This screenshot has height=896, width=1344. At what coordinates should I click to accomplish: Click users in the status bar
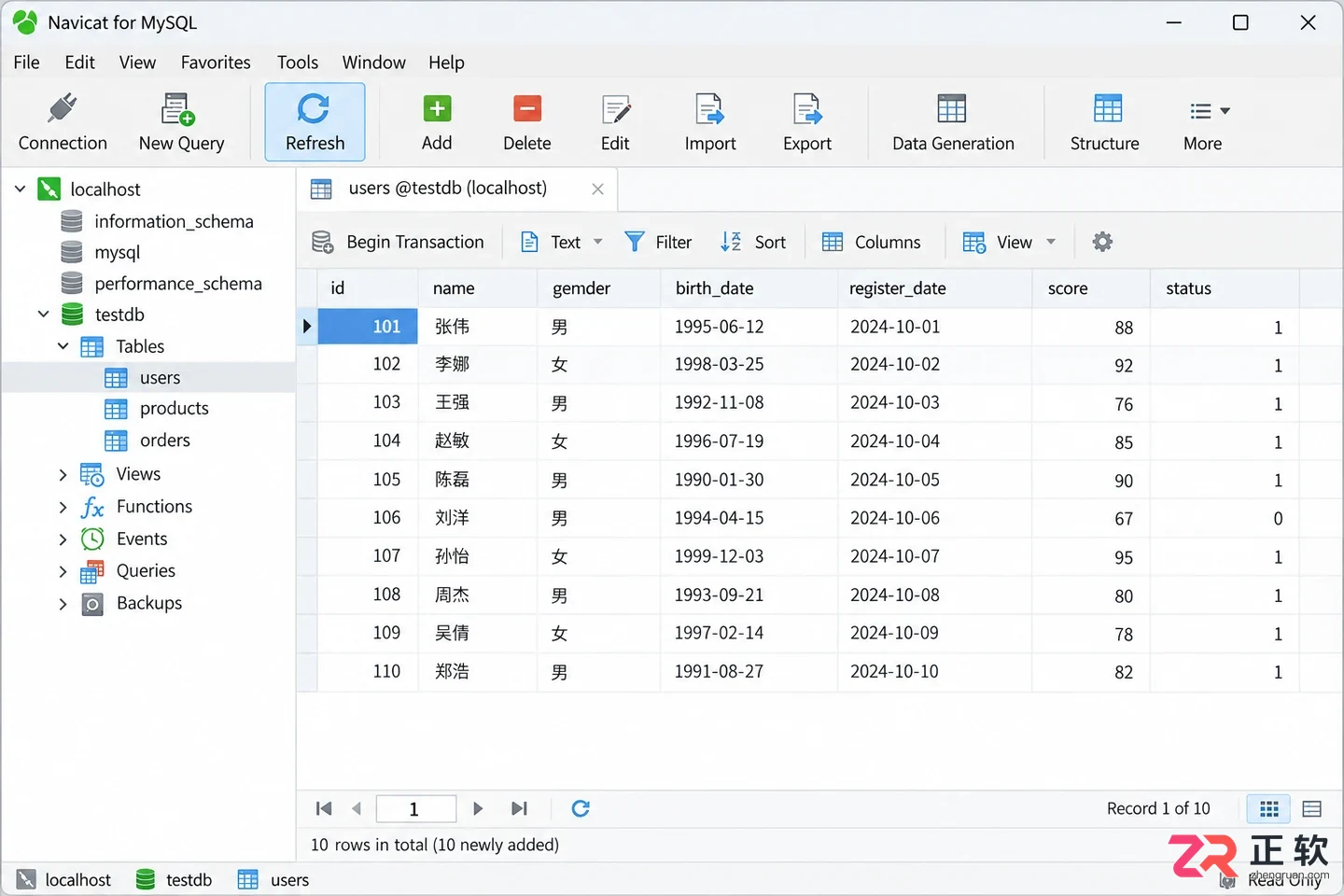(273, 879)
